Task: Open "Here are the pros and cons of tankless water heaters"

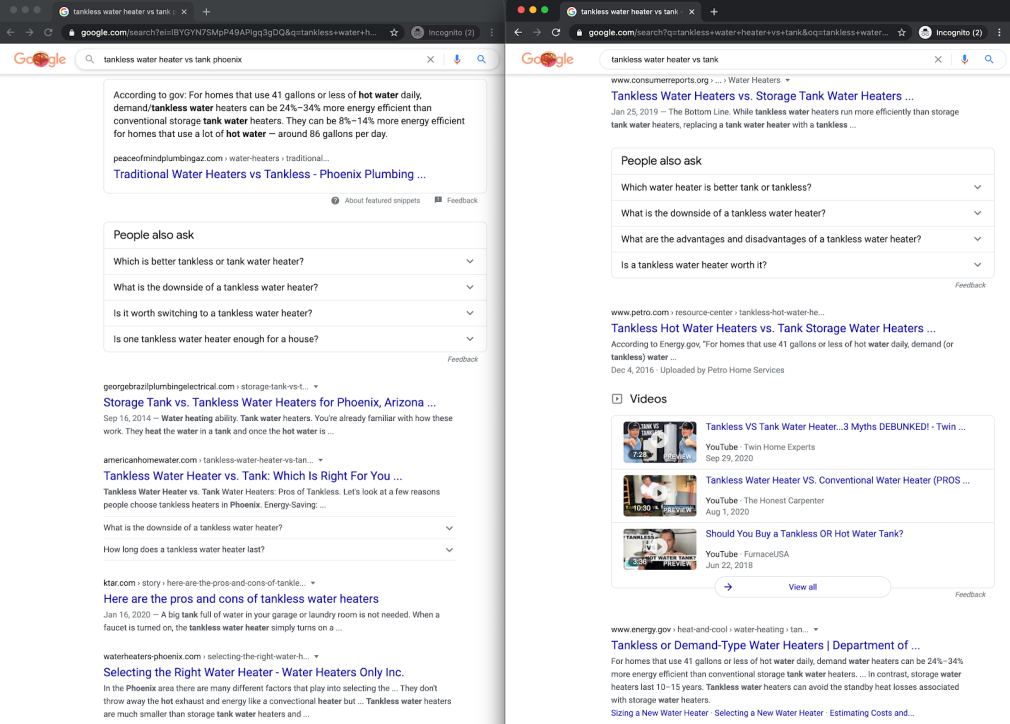Action: [x=242, y=598]
